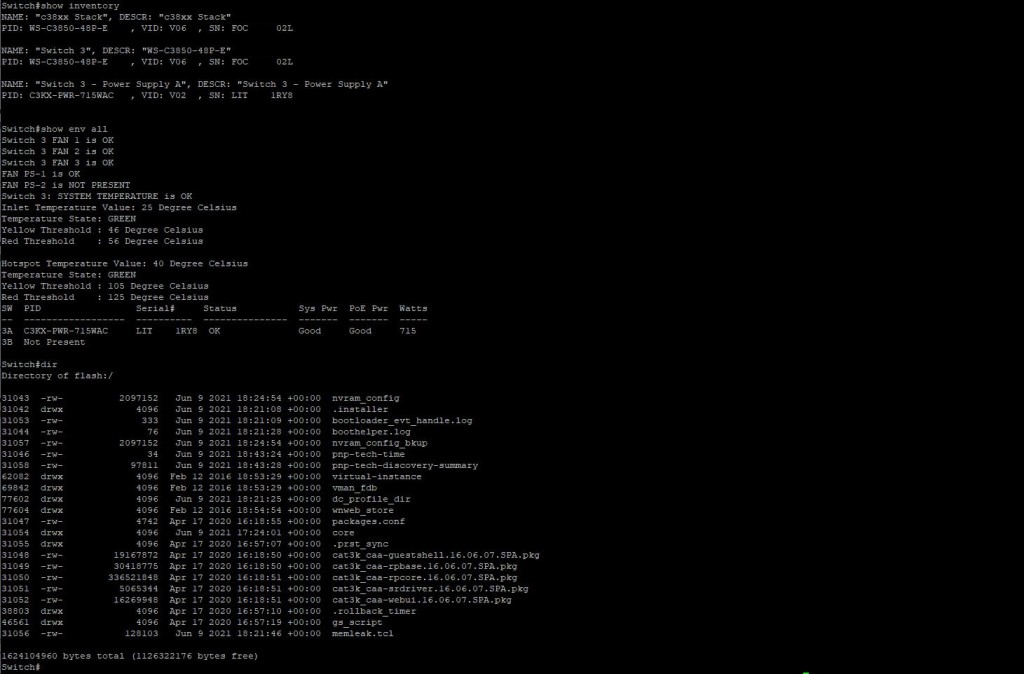Screen dimensions: 1024x674
Task: Click the 'packages.conf' file name
Action: 368,521
